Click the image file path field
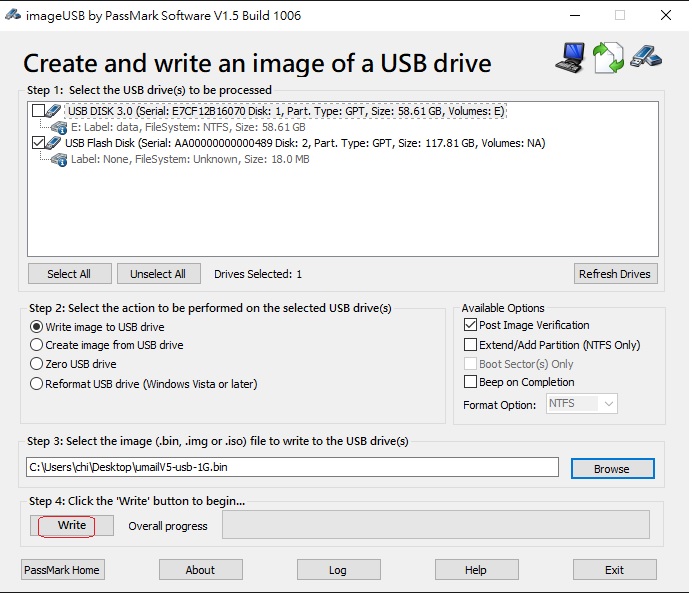Image resolution: width=692 pixels, height=593 pixels. click(292, 467)
